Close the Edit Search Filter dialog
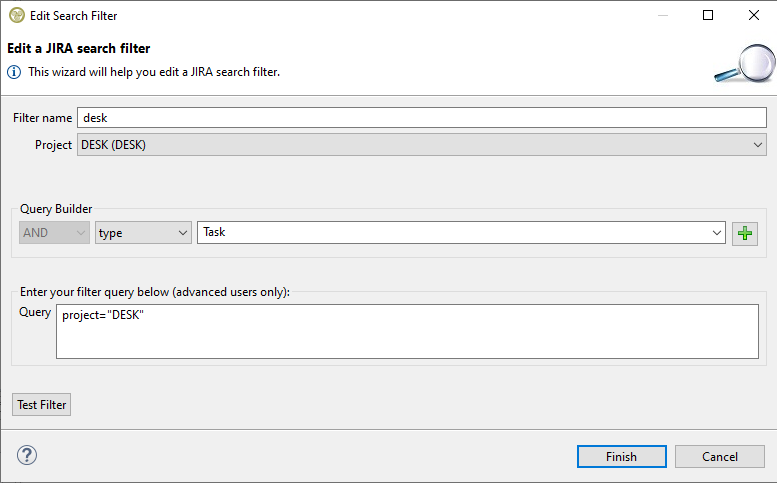 754,16
